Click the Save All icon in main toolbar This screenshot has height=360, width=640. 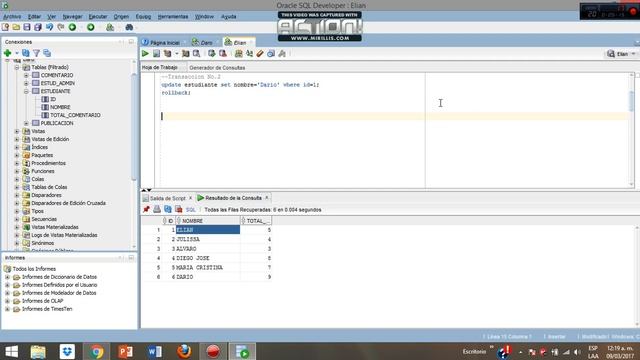(38, 27)
